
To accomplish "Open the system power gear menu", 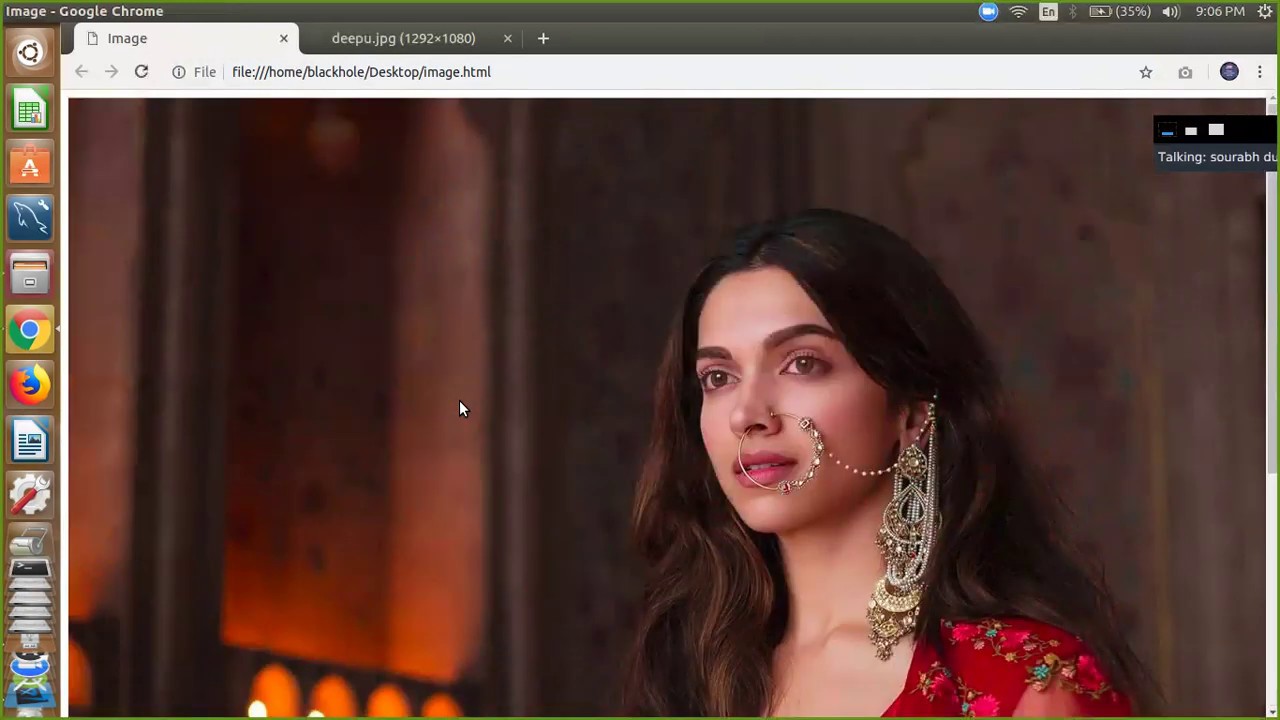I will point(1265,12).
